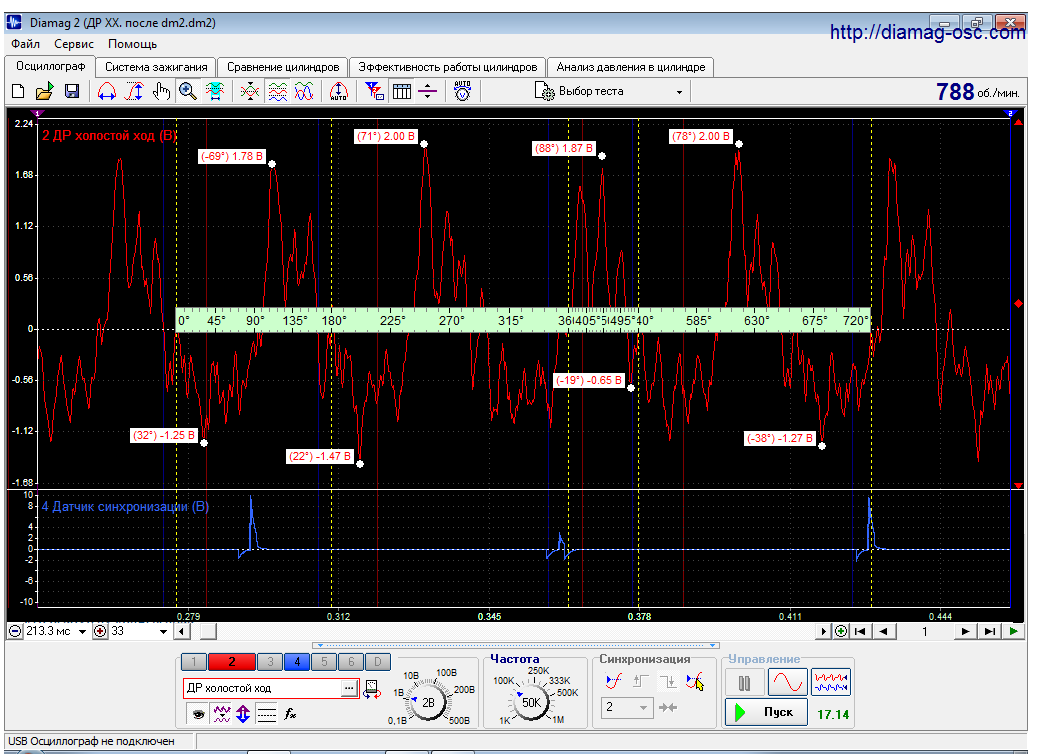Toggle channel 6 button

pyautogui.click(x=351, y=661)
